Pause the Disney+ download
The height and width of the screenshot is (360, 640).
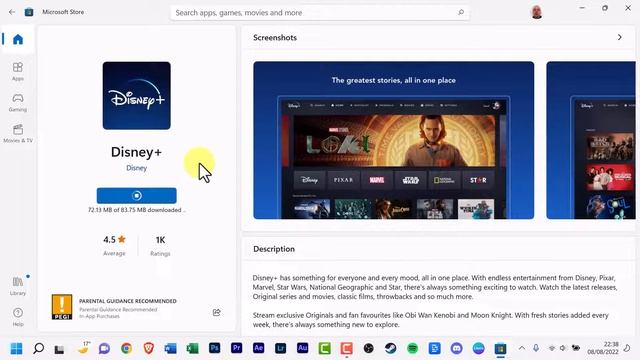pos(137,196)
